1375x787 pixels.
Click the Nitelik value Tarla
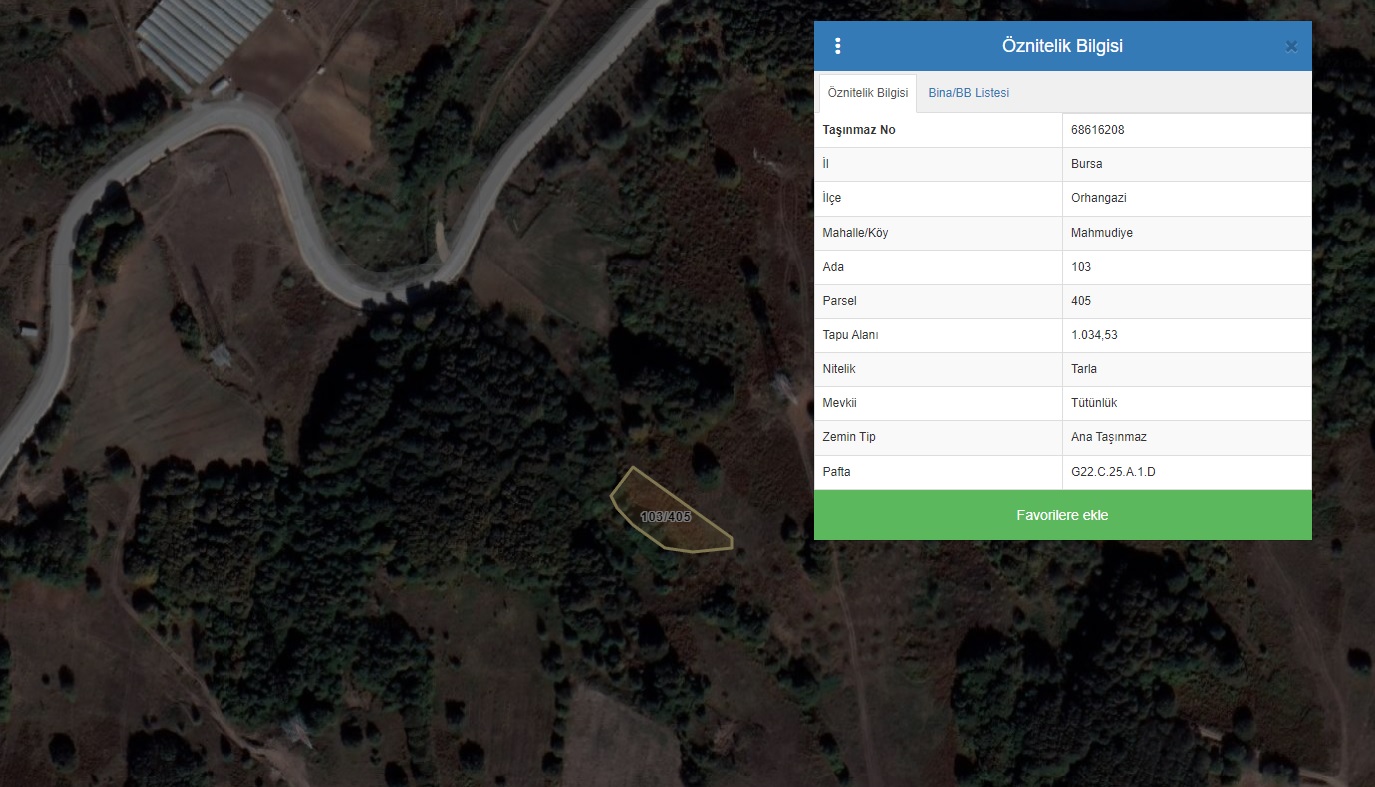1083,369
